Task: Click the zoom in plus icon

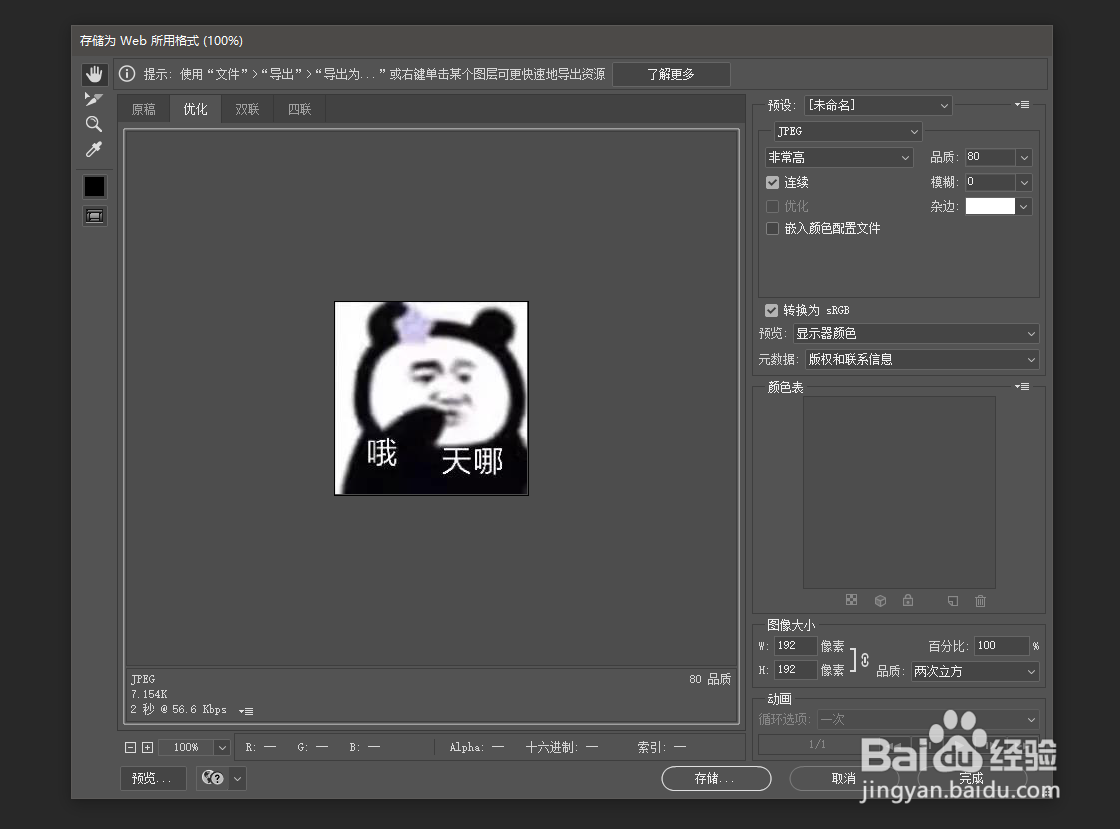Action: (x=147, y=748)
